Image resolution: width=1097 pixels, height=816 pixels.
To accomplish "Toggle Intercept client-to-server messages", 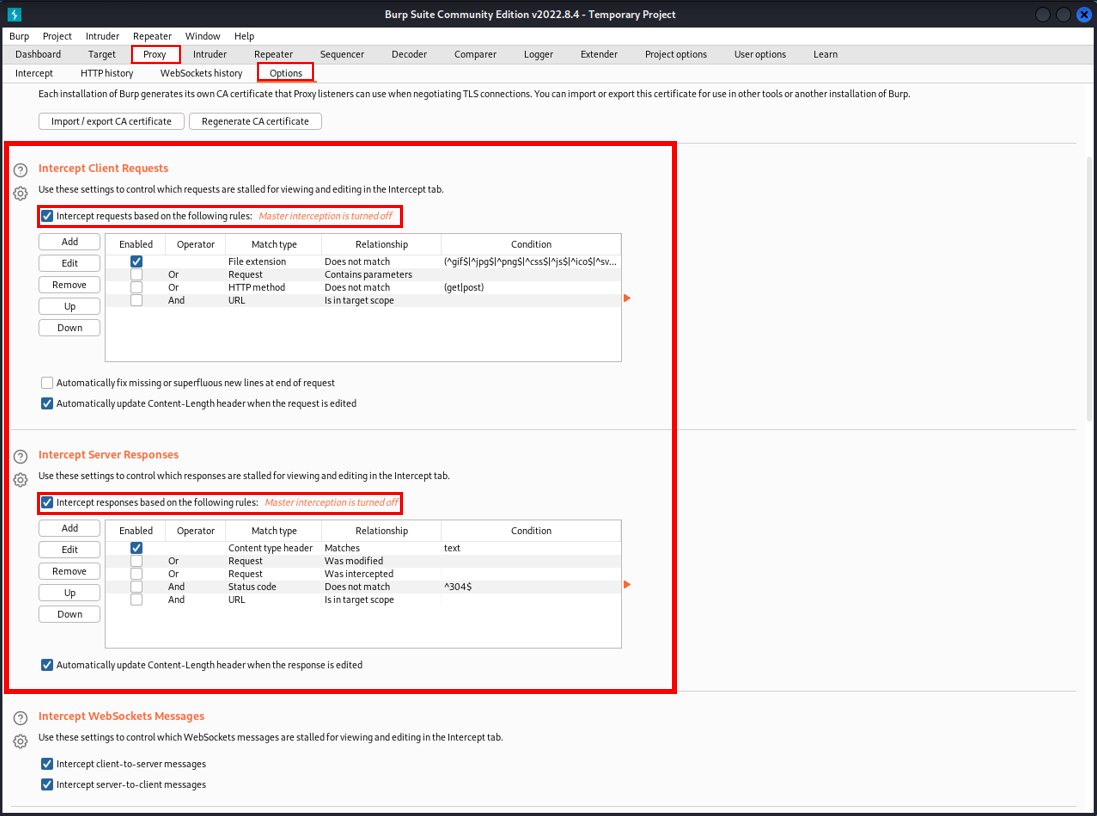I will click(x=47, y=764).
